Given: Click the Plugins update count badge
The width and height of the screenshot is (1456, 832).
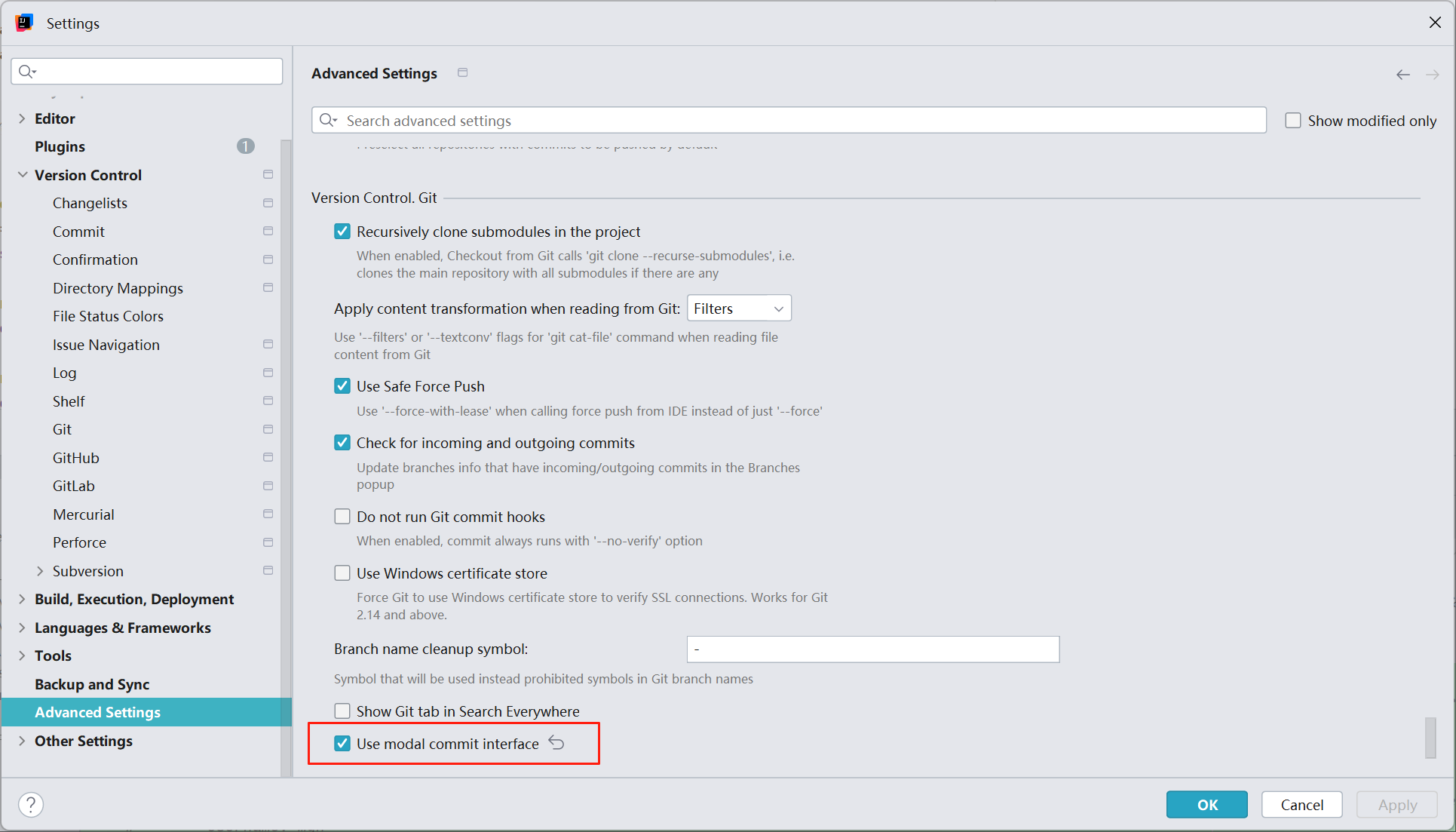Looking at the screenshot, I should click(246, 146).
